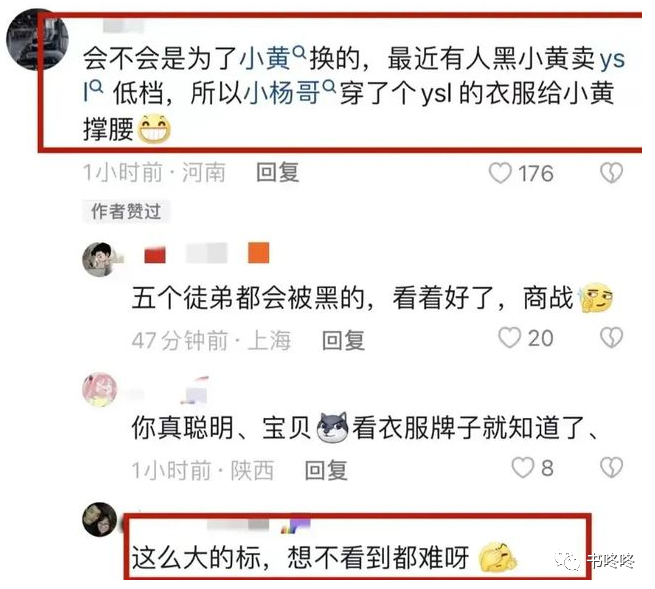Image resolution: width=655 pixels, height=589 pixels.
Task: Like the 商战 comment with 20 likes
Action: pyautogui.click(x=509, y=338)
